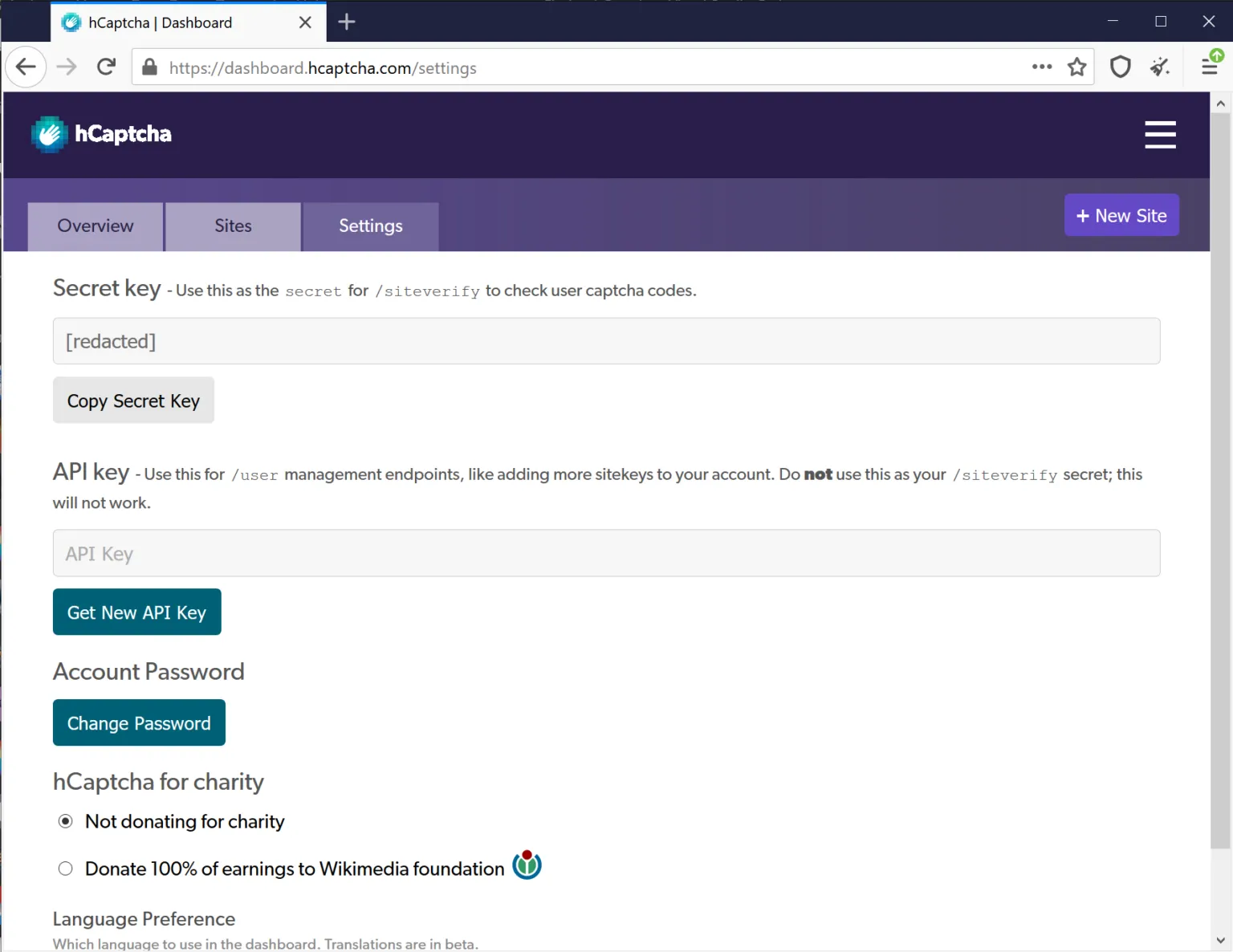Click the shield icon next to the address bar
1233x952 pixels.
pos(1120,67)
